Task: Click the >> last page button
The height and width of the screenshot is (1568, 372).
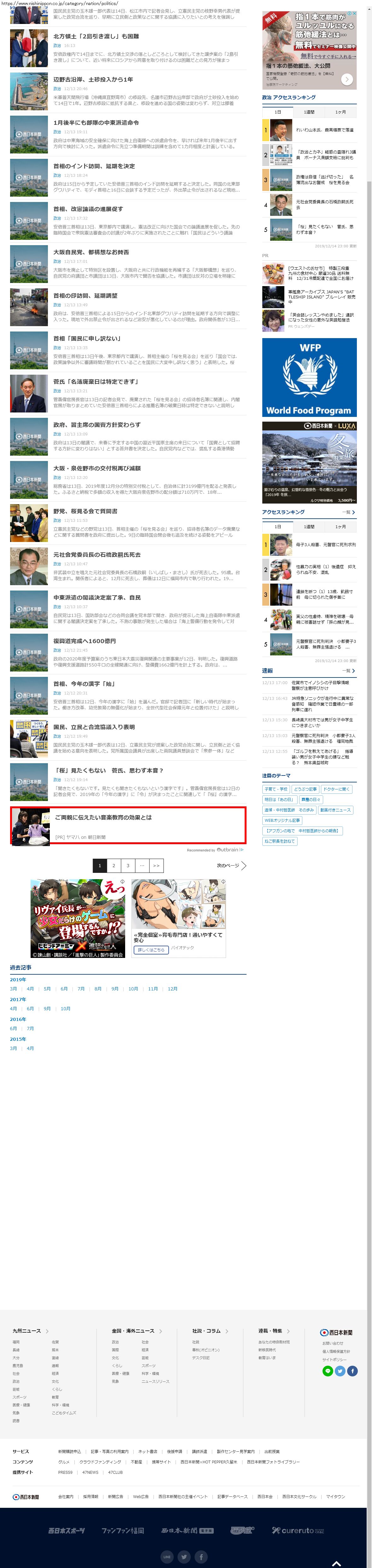Action: tap(156, 865)
